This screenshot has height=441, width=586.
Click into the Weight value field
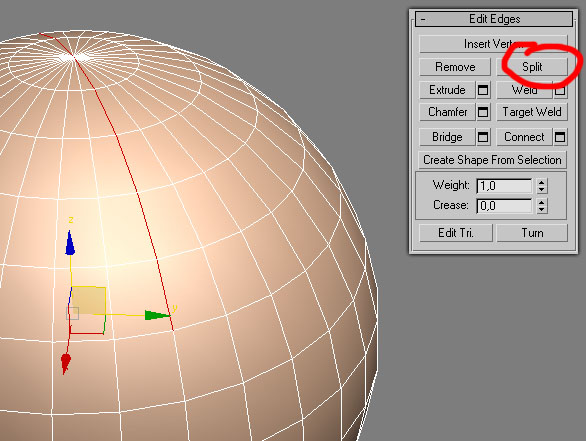point(504,186)
